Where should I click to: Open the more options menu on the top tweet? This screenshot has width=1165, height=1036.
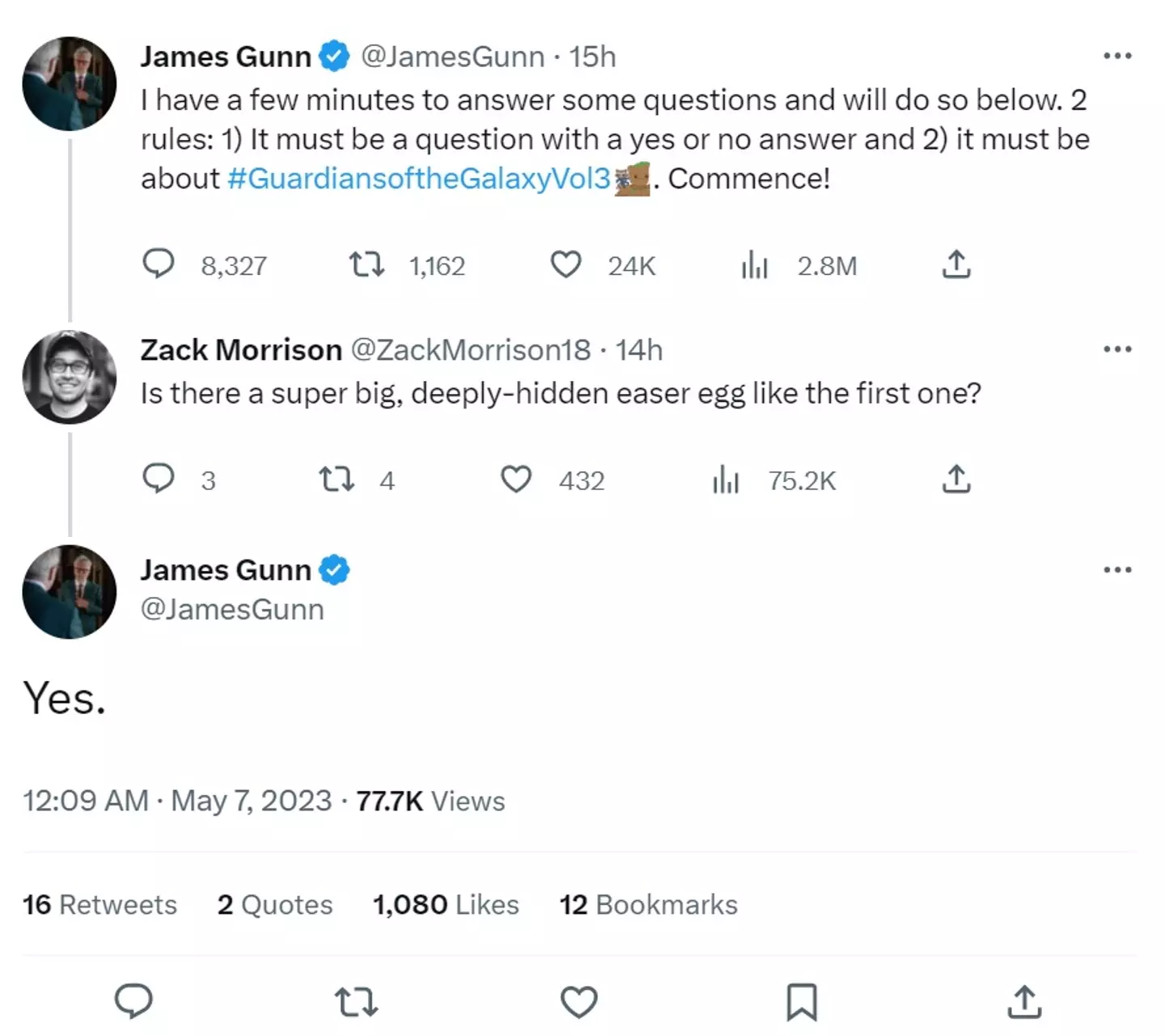1117,55
